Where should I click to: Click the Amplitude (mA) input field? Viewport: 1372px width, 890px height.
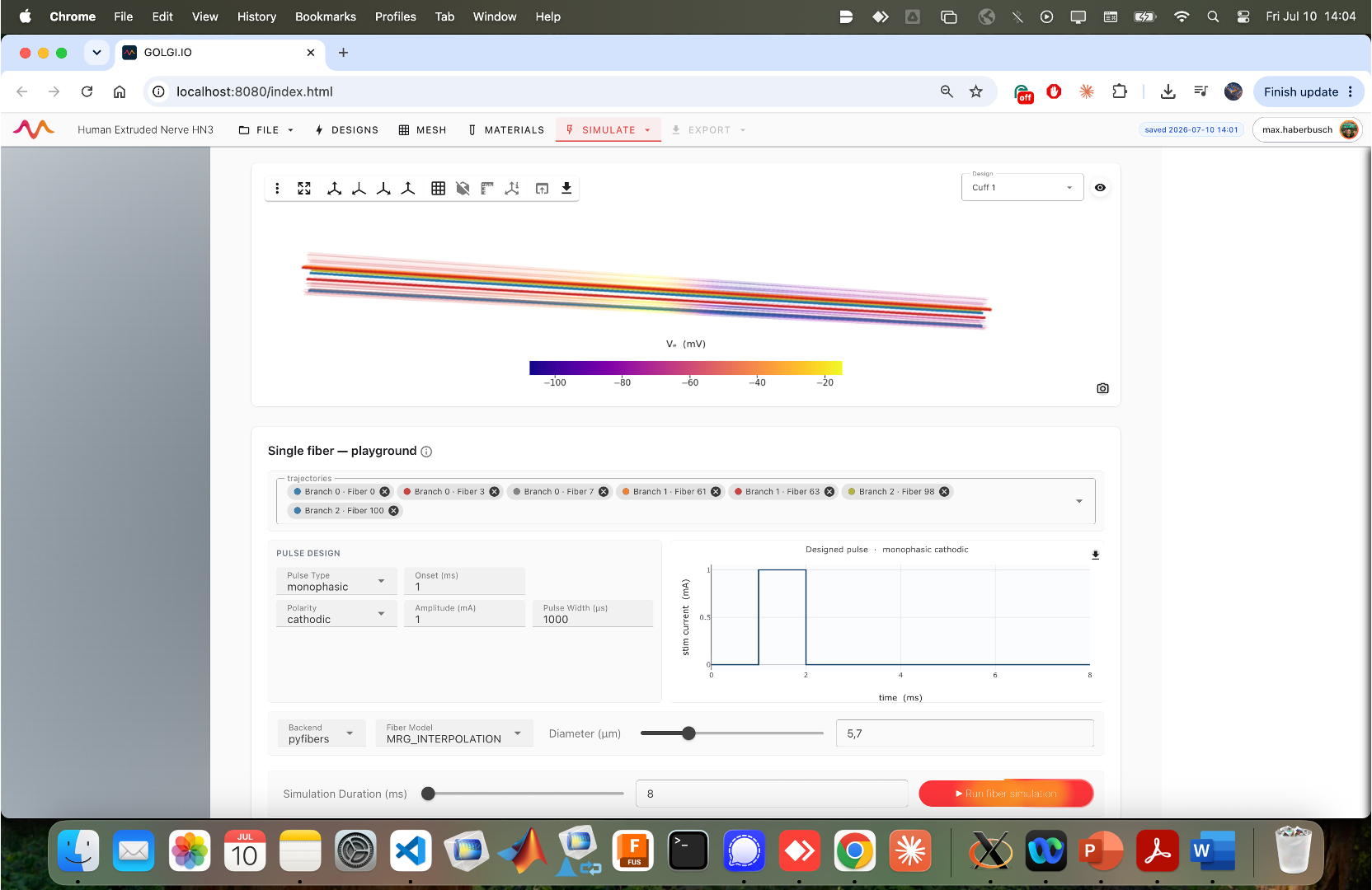464,613
